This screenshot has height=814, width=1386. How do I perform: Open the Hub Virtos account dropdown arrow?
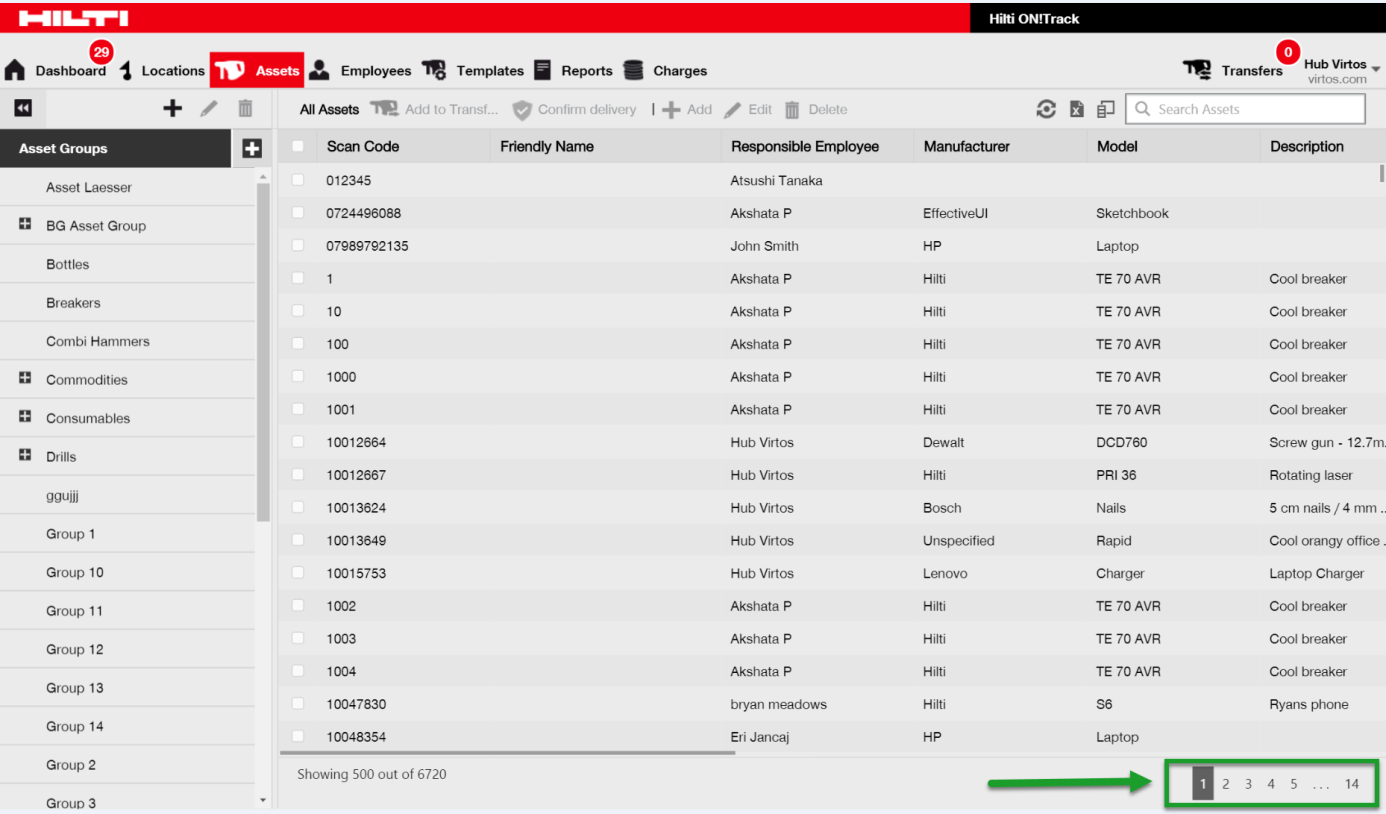point(1376,69)
